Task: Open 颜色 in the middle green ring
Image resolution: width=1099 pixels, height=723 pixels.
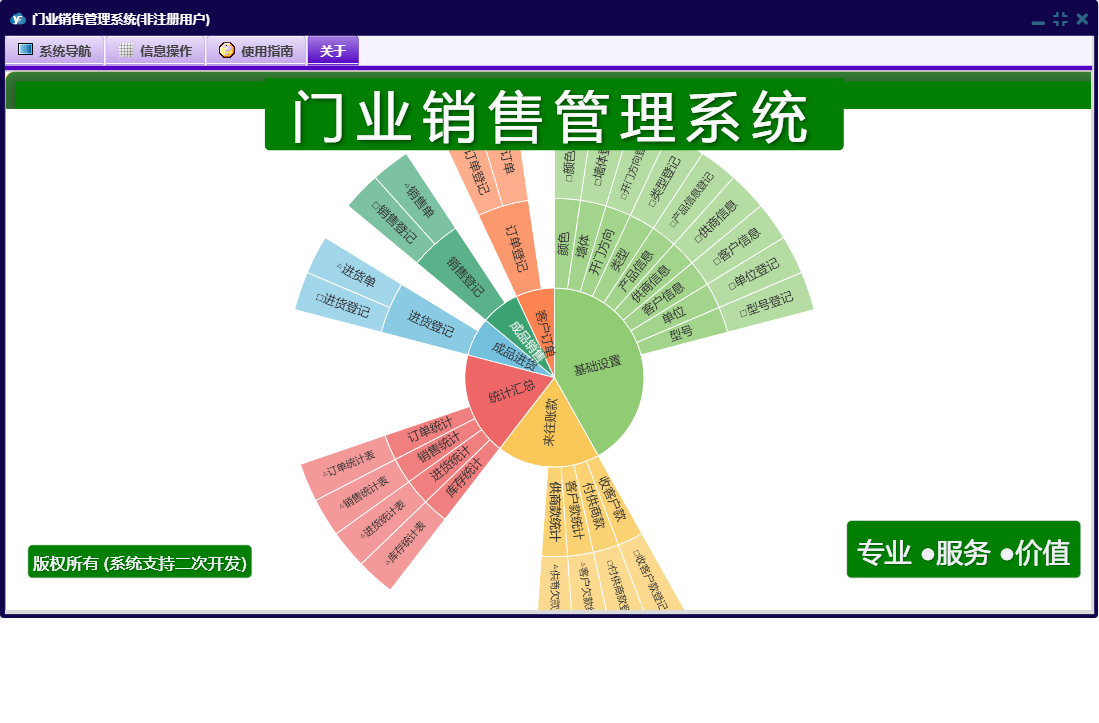Action: pyautogui.click(x=564, y=244)
